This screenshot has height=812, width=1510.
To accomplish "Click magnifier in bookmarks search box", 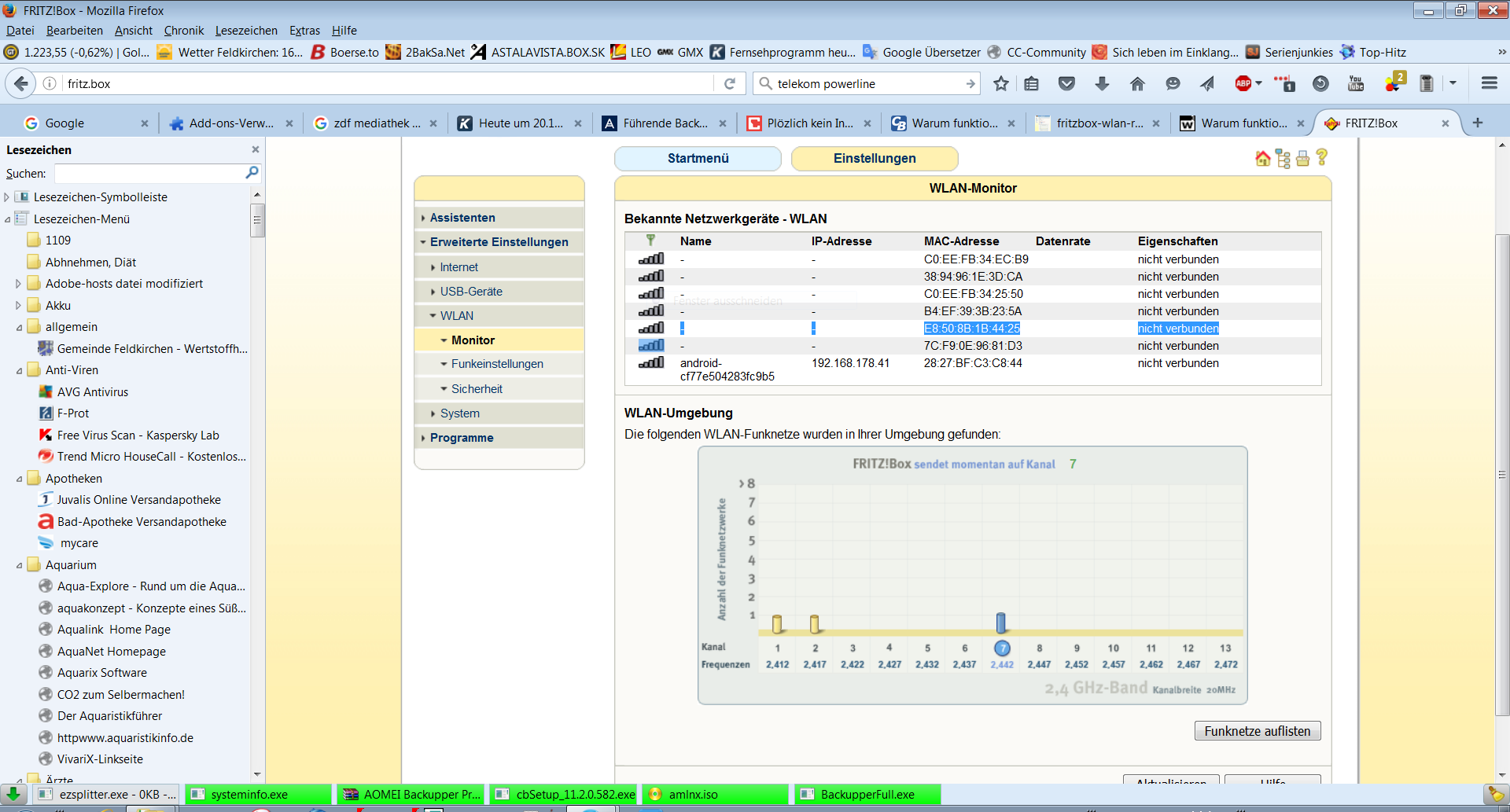I will (x=252, y=173).
